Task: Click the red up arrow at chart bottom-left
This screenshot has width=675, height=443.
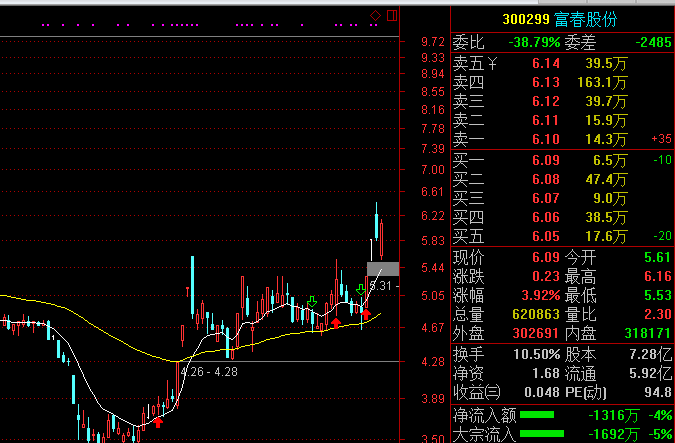Action: pyautogui.click(x=157, y=423)
